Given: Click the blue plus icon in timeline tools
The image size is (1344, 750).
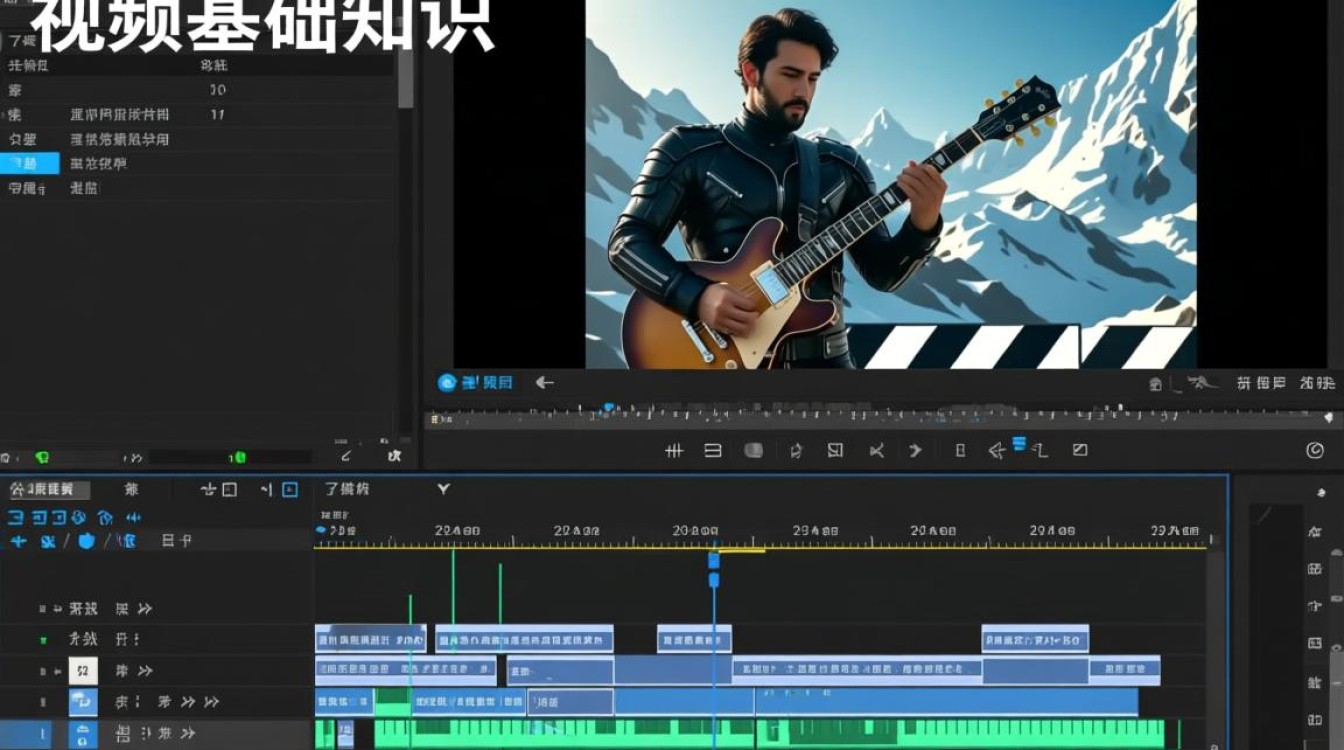Looking at the screenshot, I should pos(18,541).
